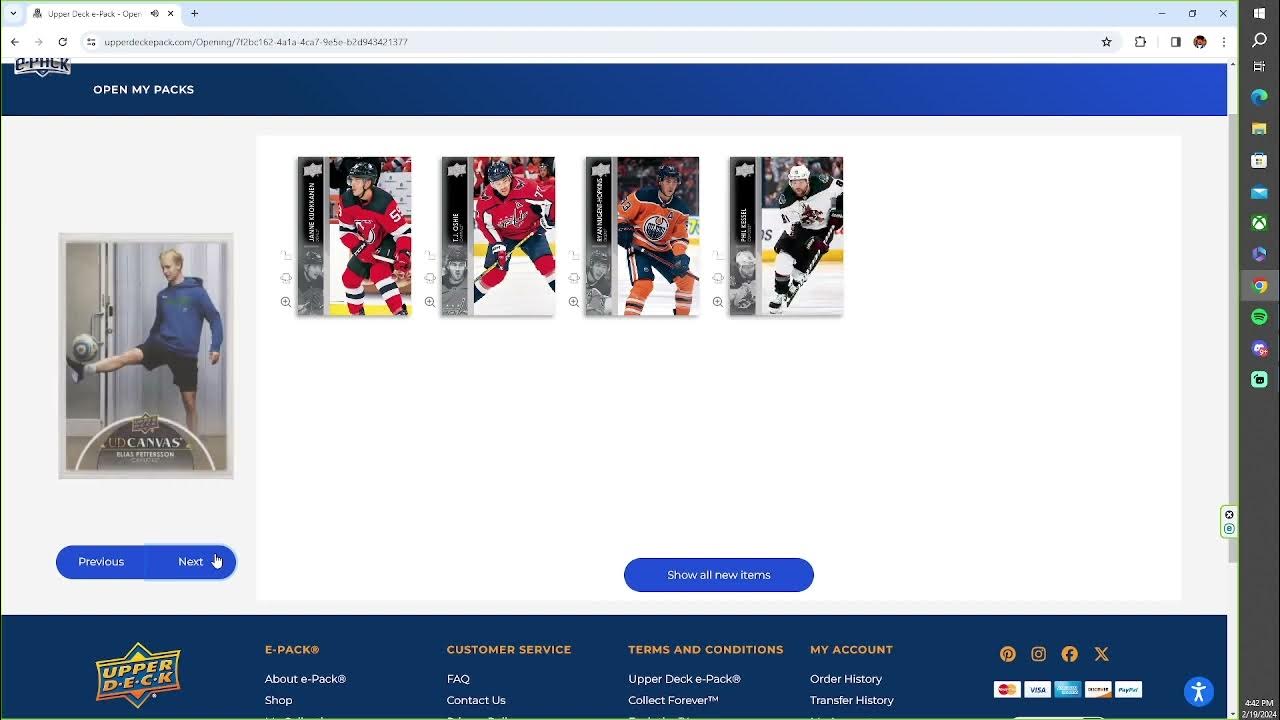
Task: Open the Chrome three-dot menu
Action: [x=1223, y=42]
